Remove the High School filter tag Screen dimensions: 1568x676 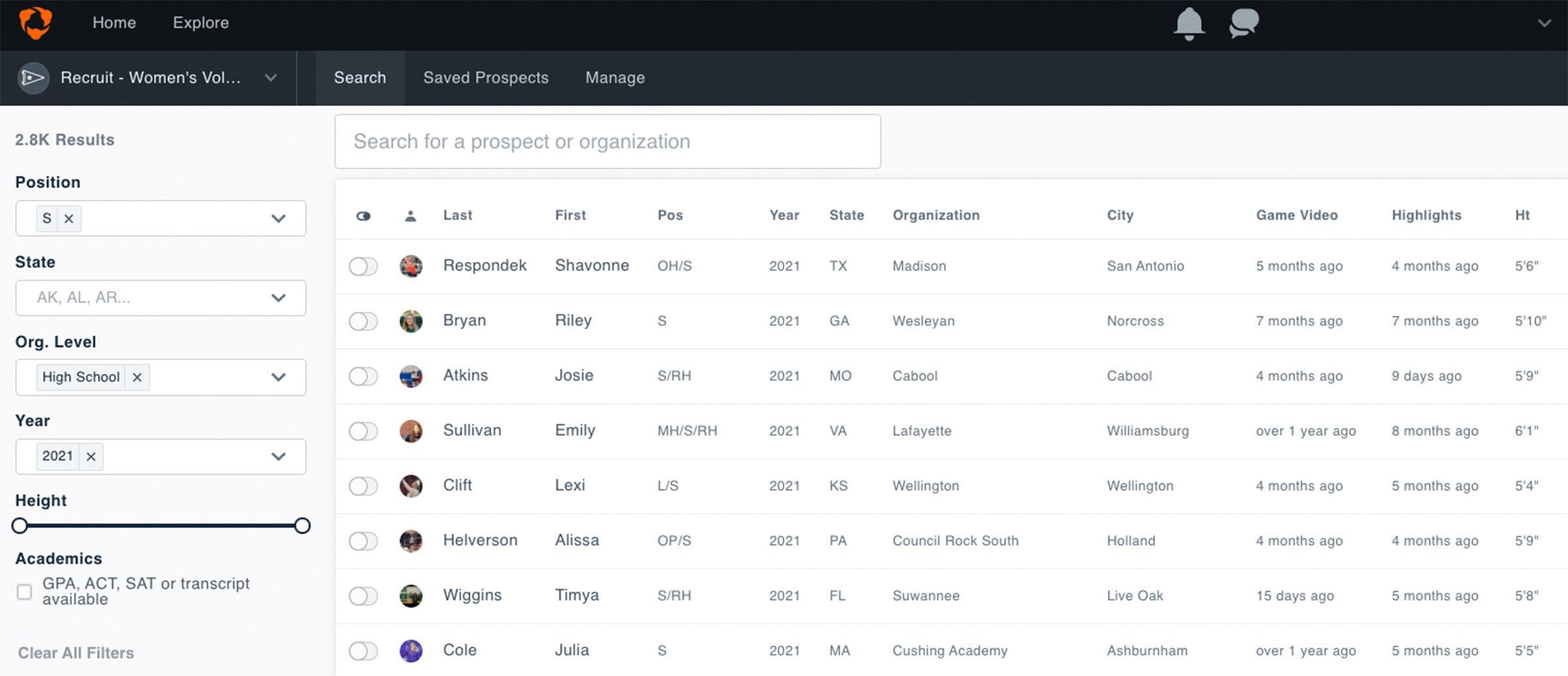(x=137, y=377)
